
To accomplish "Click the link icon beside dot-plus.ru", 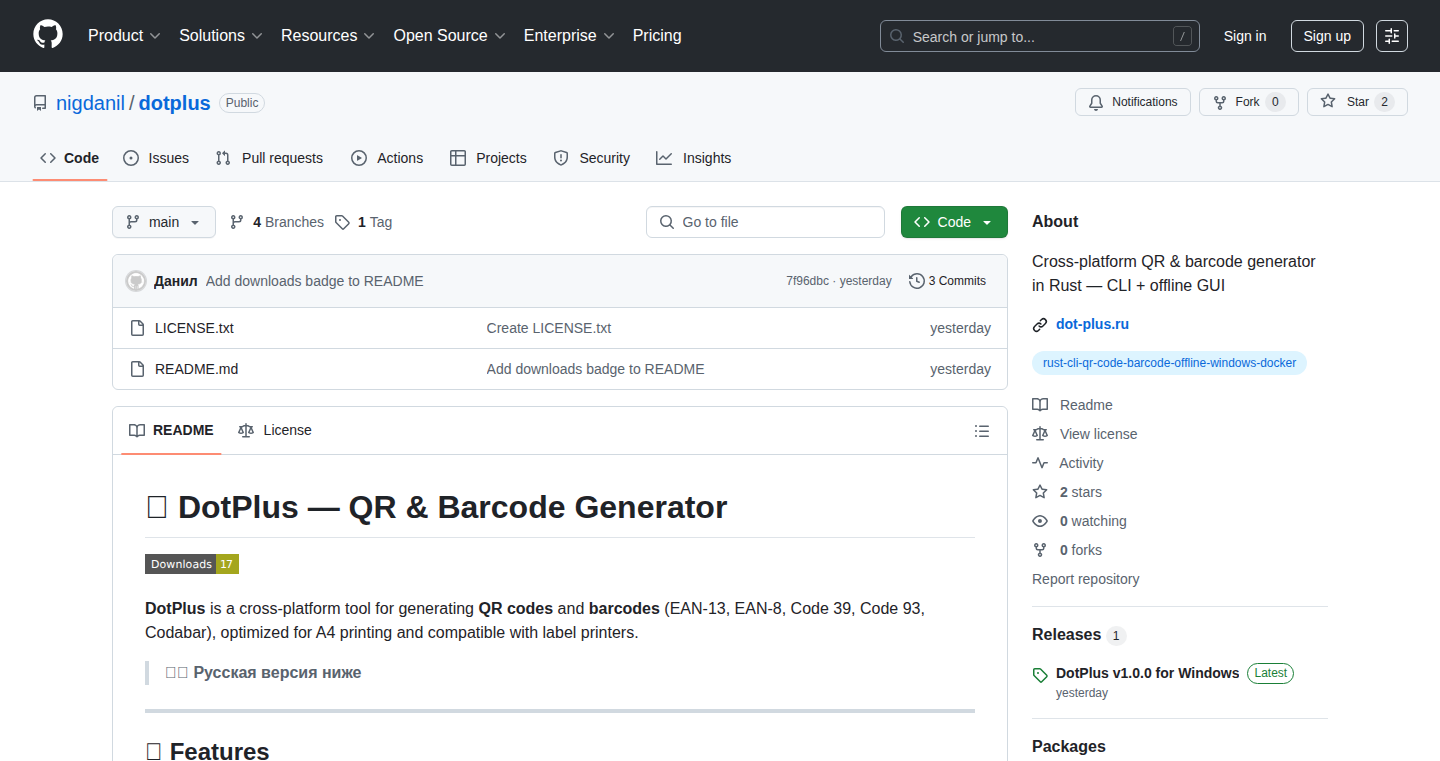I will 1040,325.
